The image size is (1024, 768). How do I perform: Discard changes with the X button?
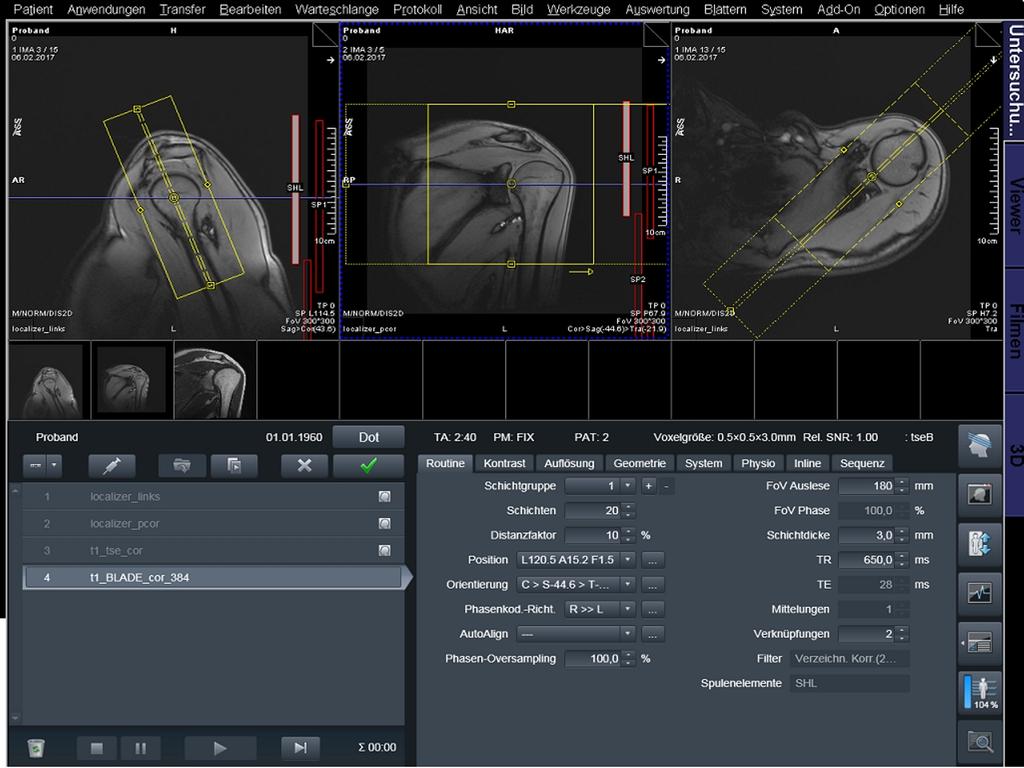point(304,466)
